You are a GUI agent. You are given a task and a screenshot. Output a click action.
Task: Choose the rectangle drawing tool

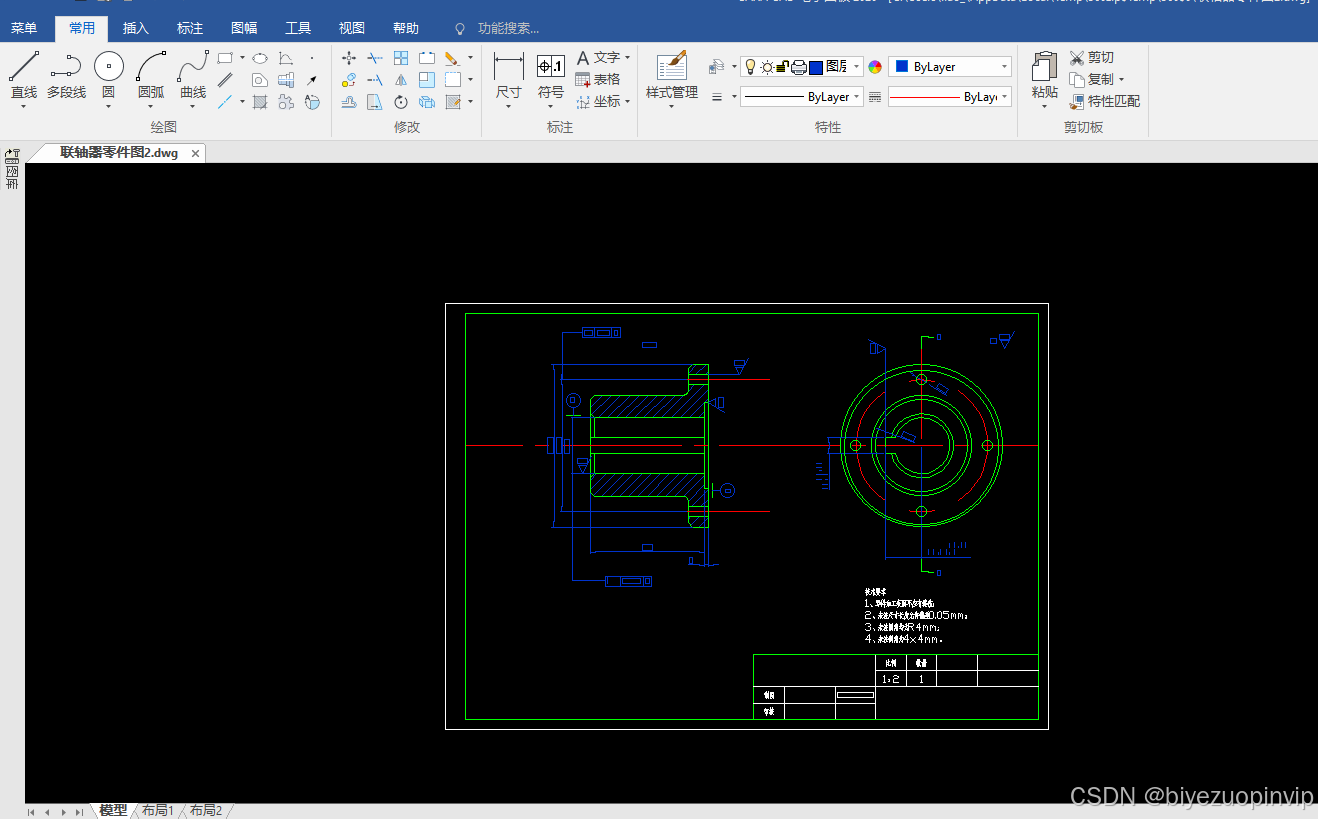point(225,58)
